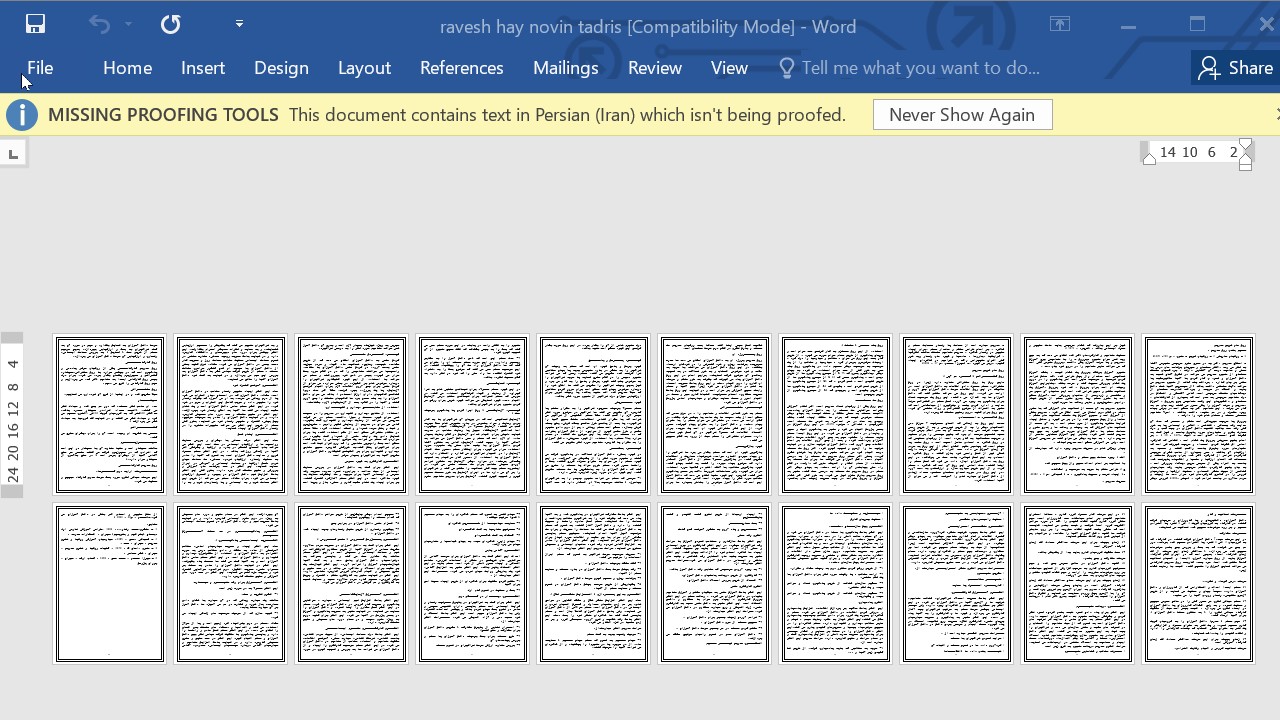Select the fifth page thumbnail in top row
Image resolution: width=1280 pixels, height=720 pixels.
(593, 415)
